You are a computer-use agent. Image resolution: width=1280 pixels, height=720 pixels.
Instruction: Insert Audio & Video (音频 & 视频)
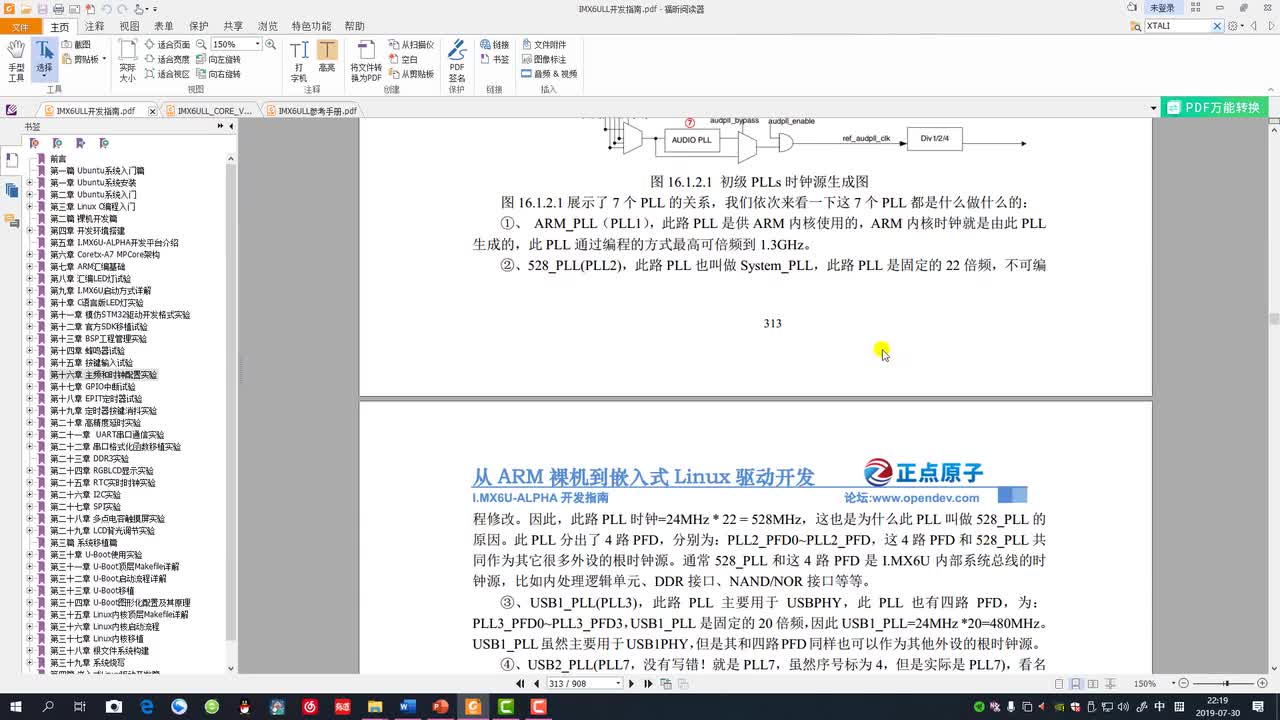click(549, 74)
